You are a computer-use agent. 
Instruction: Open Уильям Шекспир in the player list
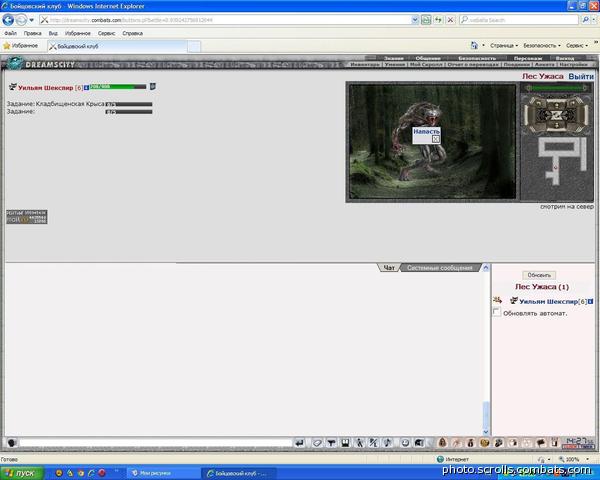pyautogui.click(x=548, y=301)
